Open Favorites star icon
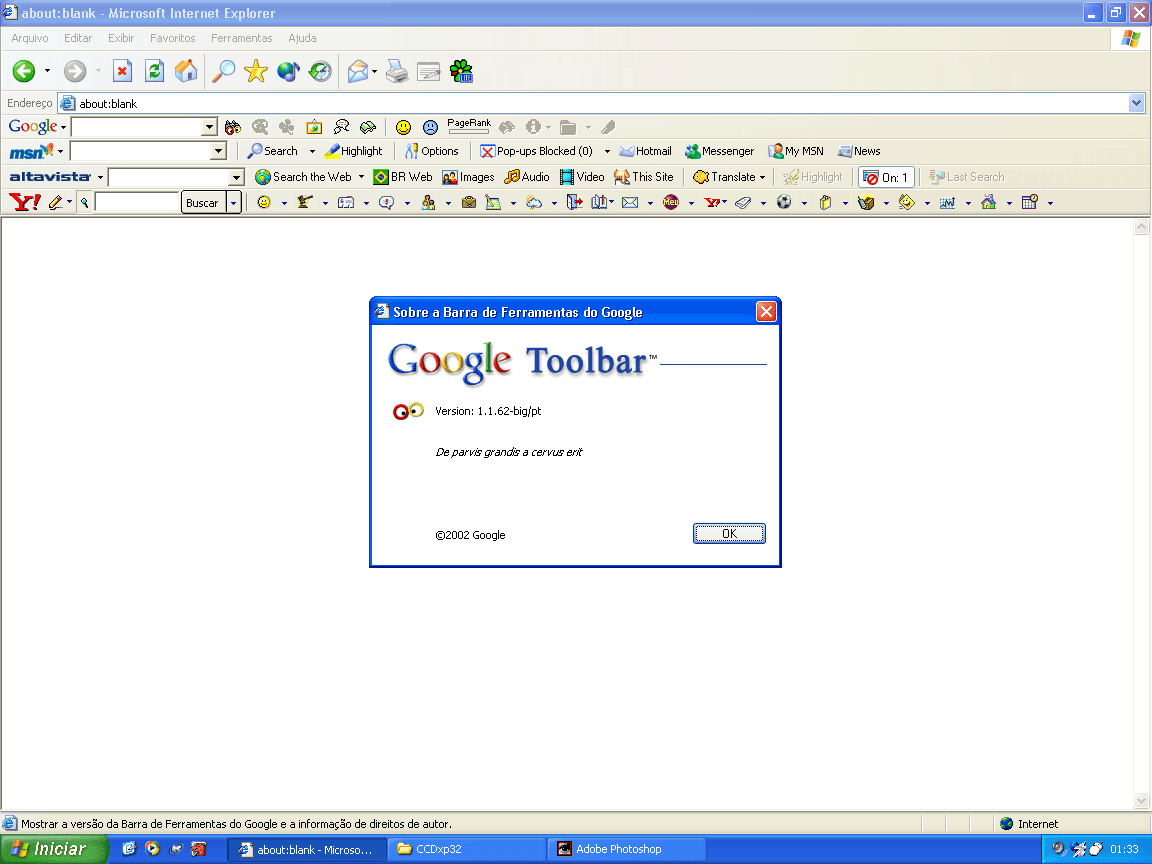1152x864 pixels. [256, 71]
